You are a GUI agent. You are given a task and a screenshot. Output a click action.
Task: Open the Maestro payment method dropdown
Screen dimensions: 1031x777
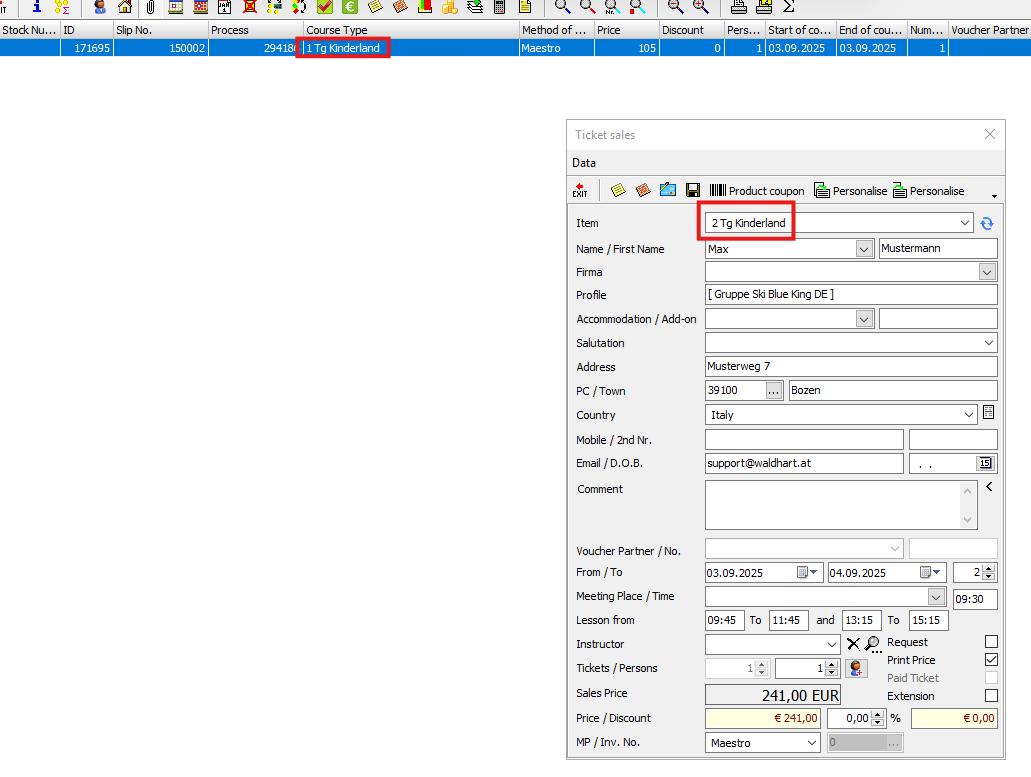(x=811, y=743)
